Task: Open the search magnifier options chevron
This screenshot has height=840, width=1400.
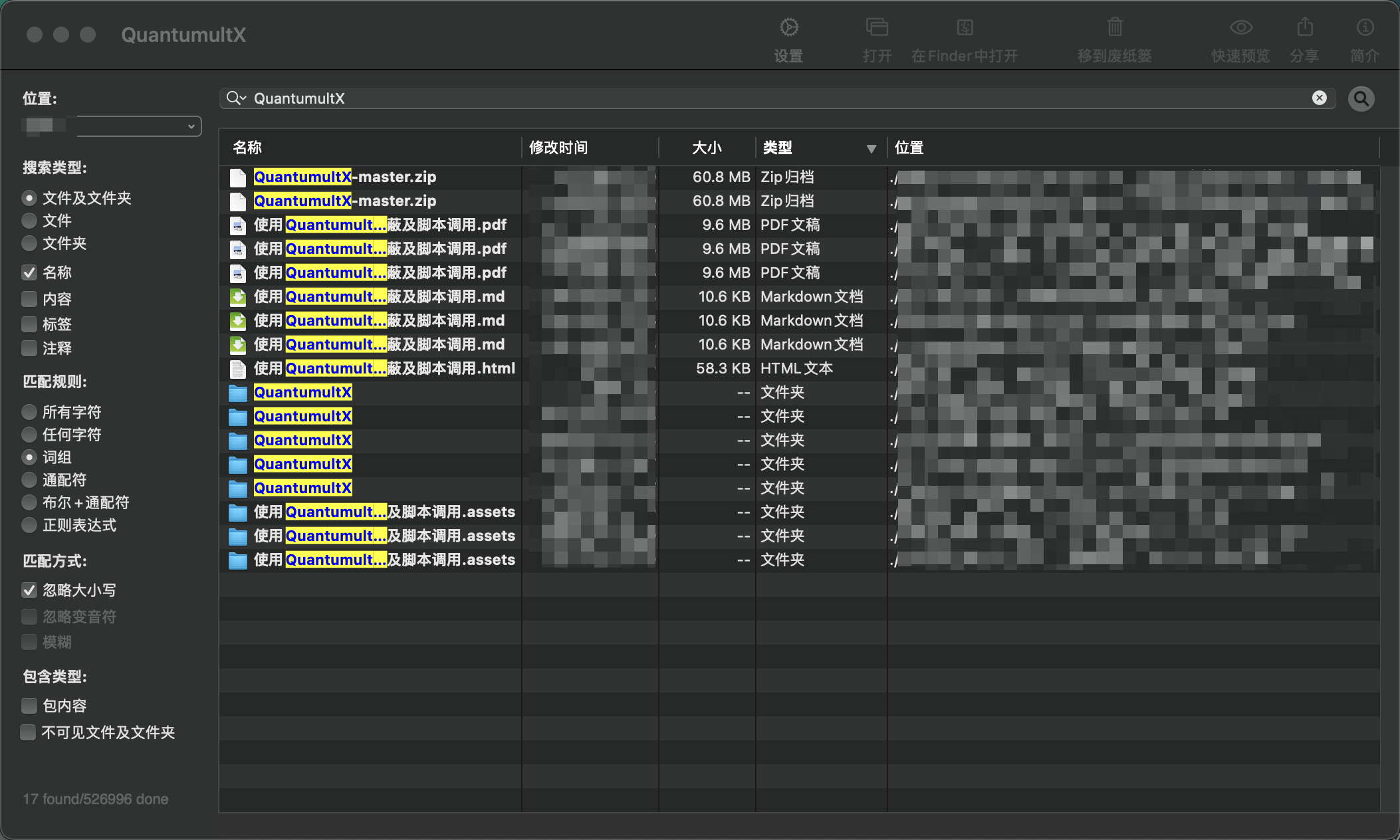Action: (236, 98)
